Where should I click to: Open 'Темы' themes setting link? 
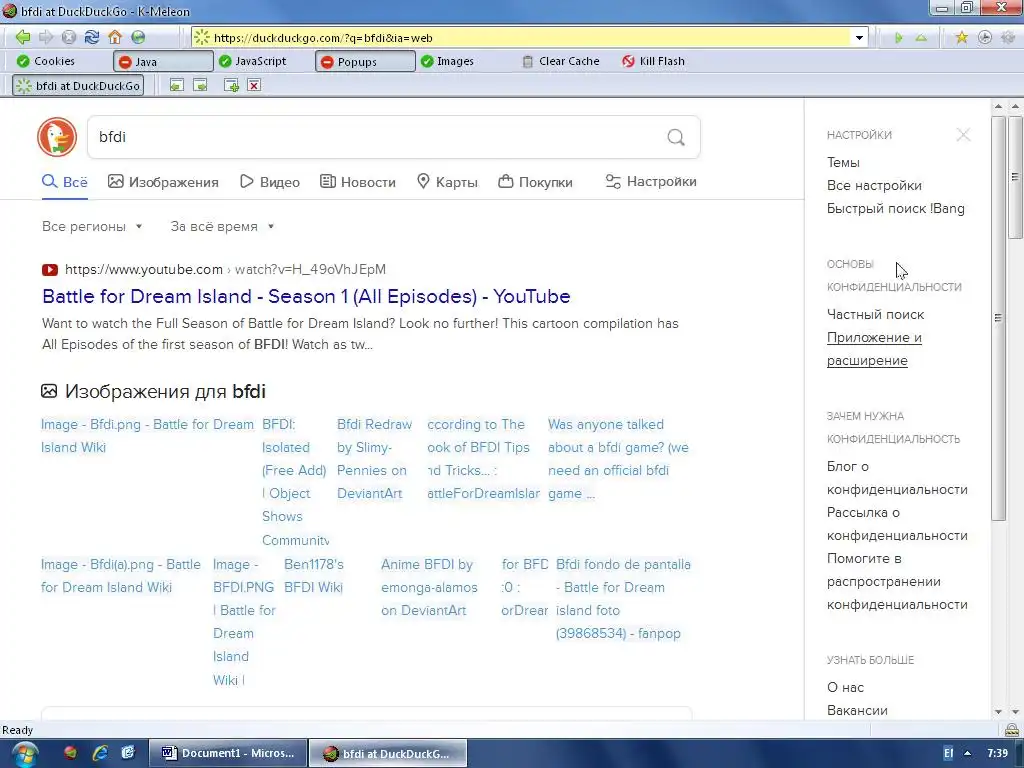[x=843, y=163]
